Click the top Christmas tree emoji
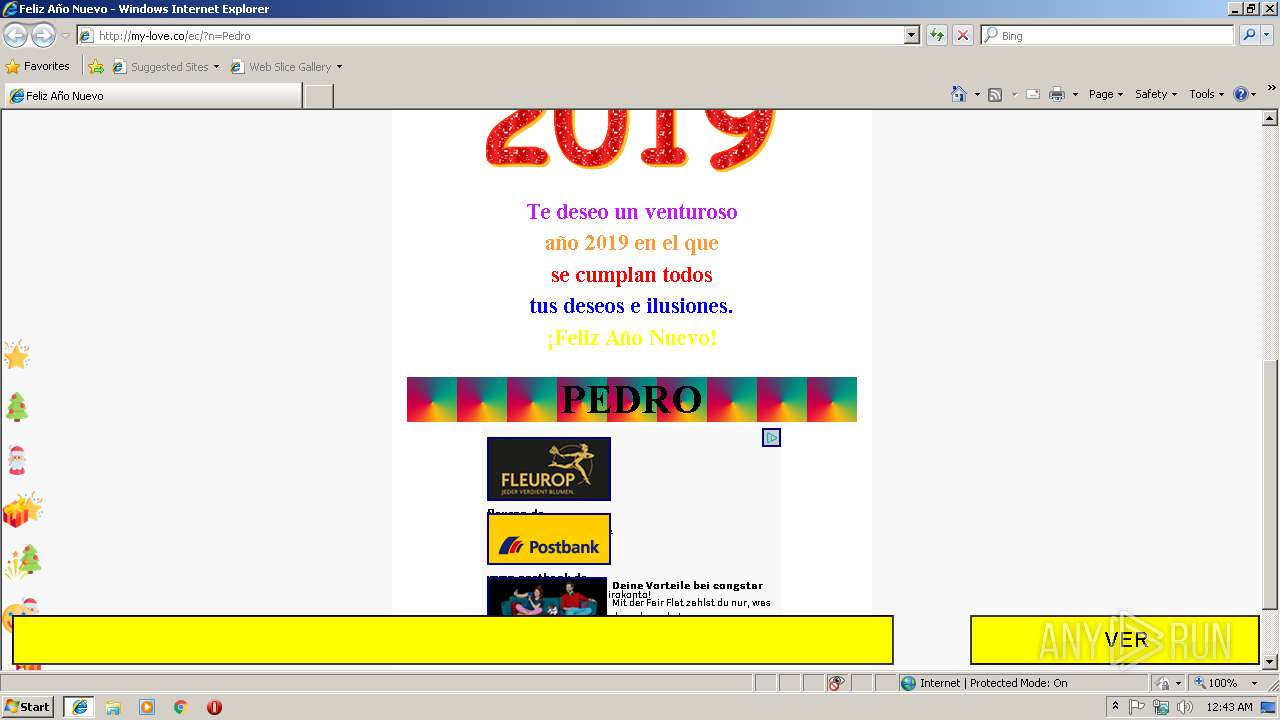Image resolution: width=1280 pixels, height=720 pixels. (17, 407)
